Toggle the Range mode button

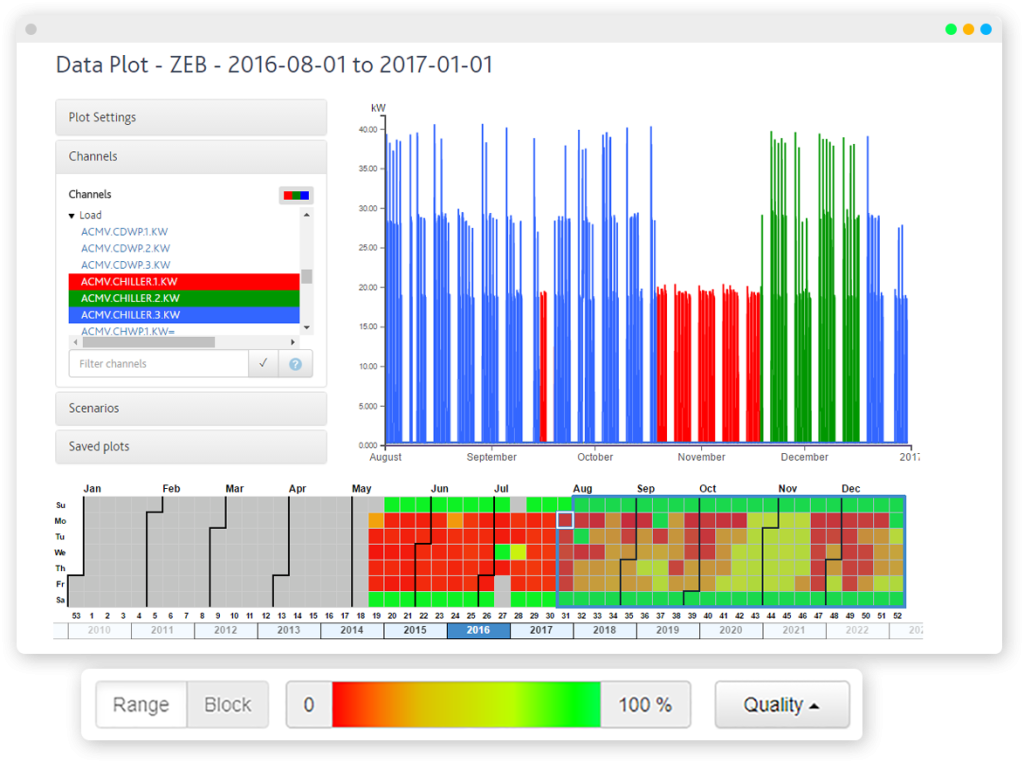coord(141,705)
